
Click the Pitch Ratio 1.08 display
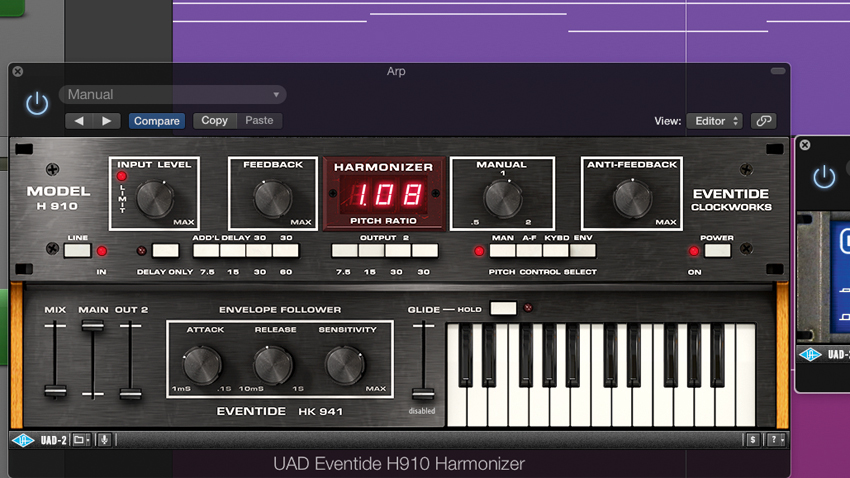click(x=384, y=195)
